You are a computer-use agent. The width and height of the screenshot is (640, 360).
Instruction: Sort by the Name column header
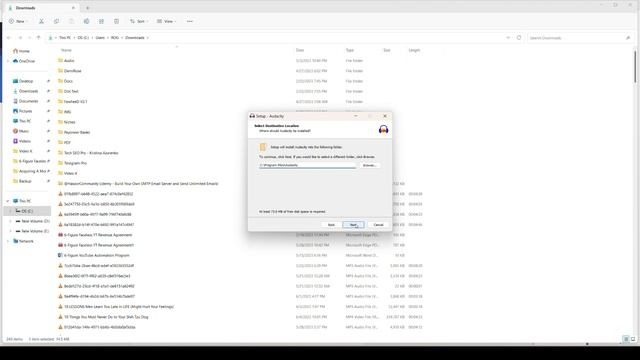(66, 50)
